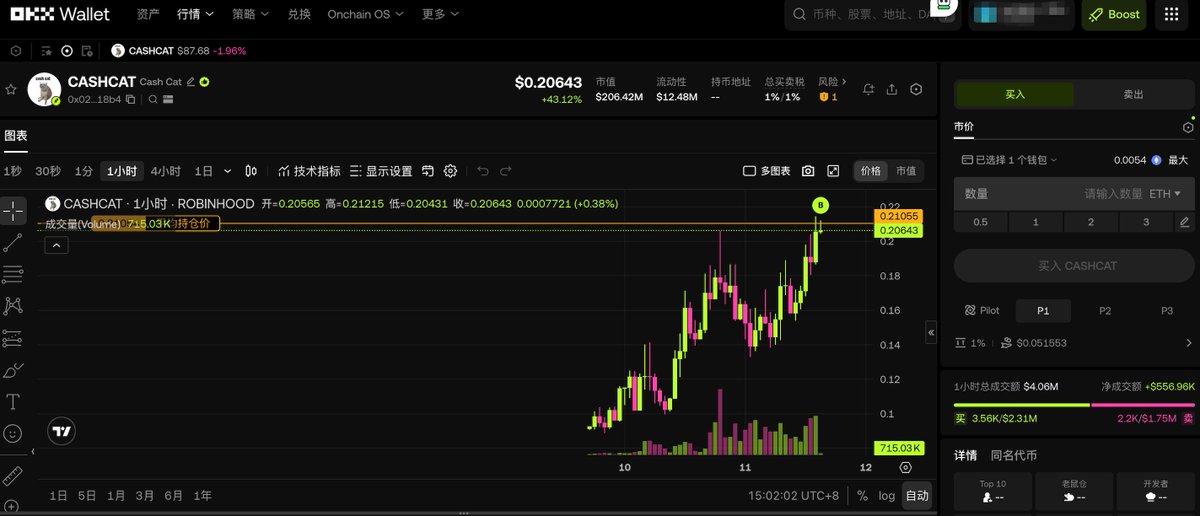Collapse the trading side panel
The height and width of the screenshot is (516, 1200).
(931, 332)
